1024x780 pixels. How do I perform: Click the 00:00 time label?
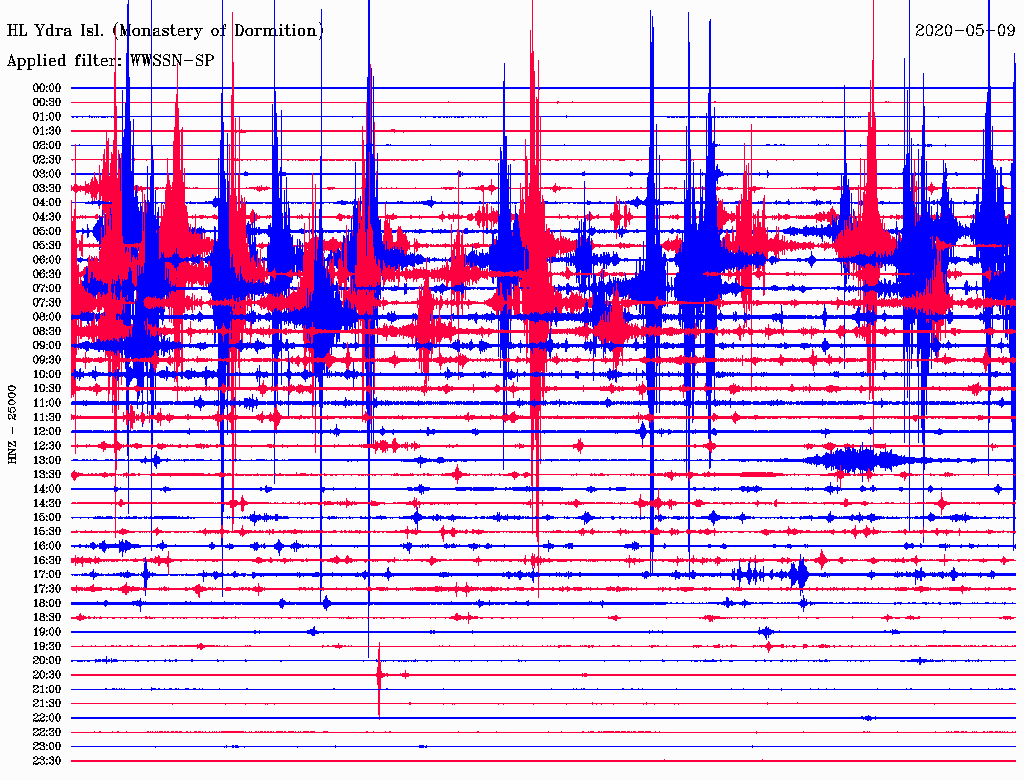coord(47,88)
